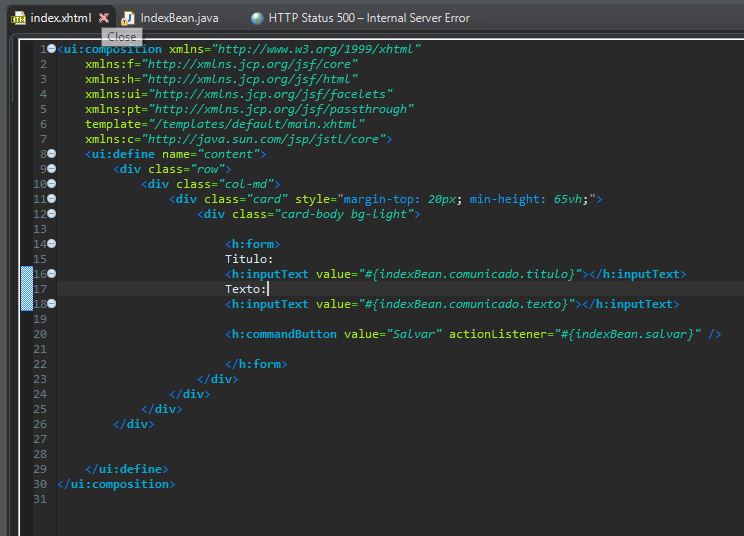Click the min-height: 65vh style value

point(528,199)
